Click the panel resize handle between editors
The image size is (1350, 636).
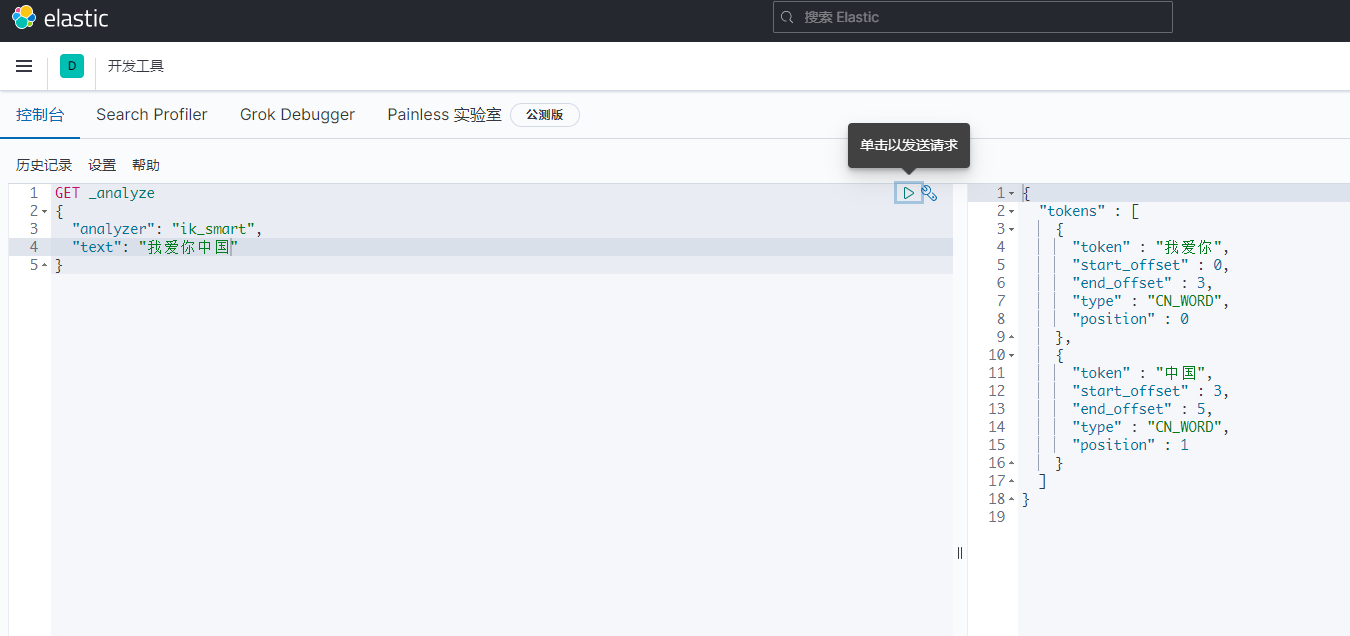(960, 552)
